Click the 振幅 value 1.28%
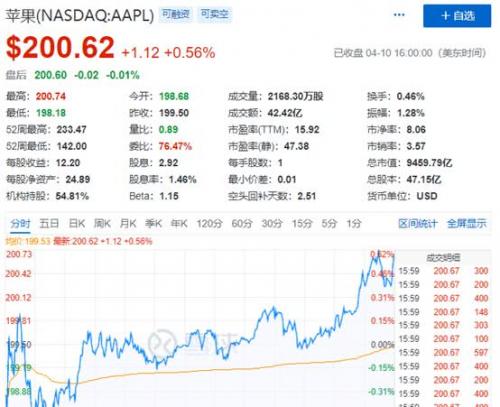500x407 pixels. tap(410, 113)
